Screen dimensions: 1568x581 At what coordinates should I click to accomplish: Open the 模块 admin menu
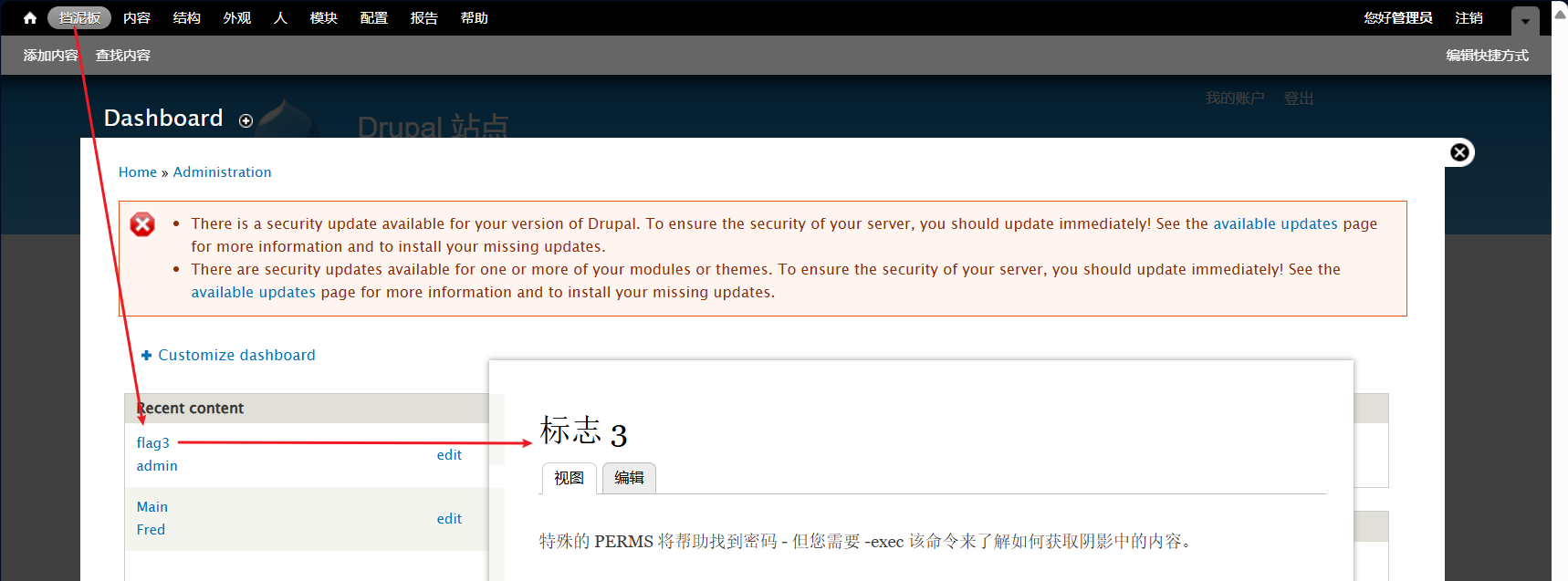click(324, 18)
